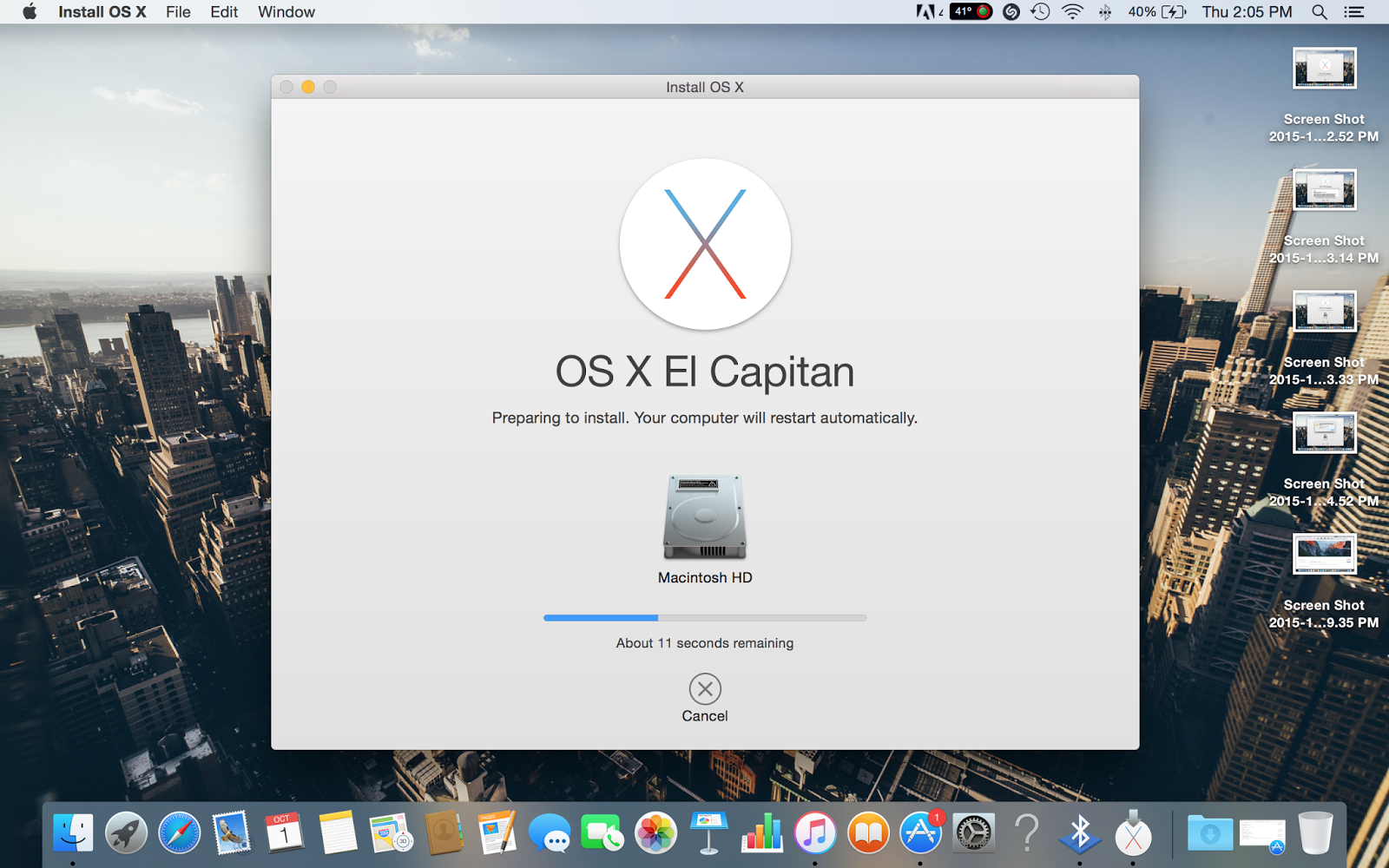Open the Install OS X application menu
The image size is (1389, 868).
102,12
